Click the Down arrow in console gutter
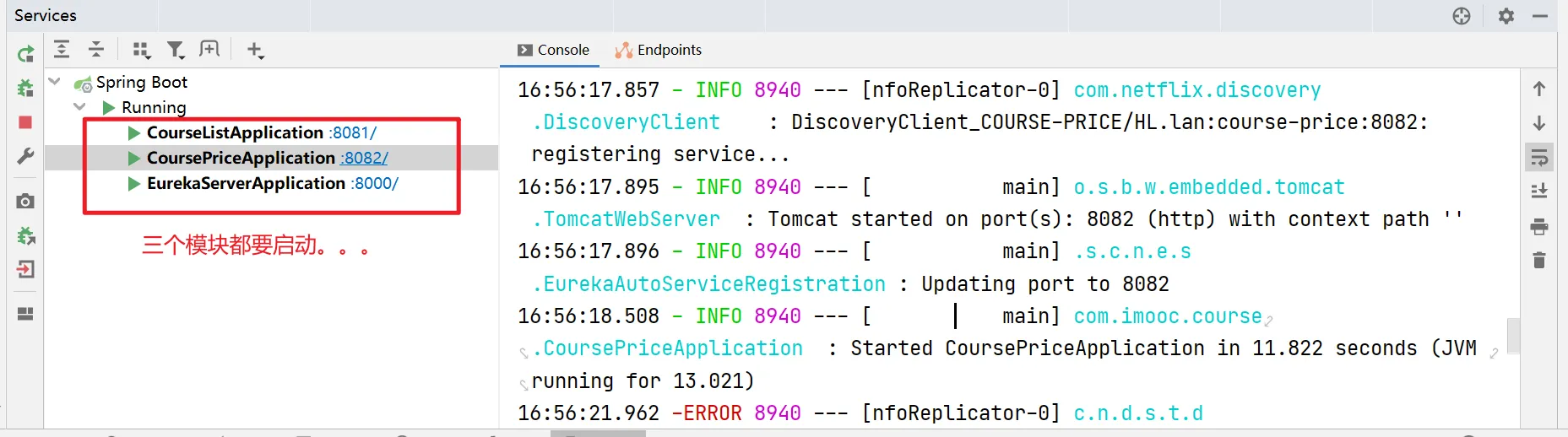Image resolution: width=1568 pixels, height=437 pixels. 1539,123
